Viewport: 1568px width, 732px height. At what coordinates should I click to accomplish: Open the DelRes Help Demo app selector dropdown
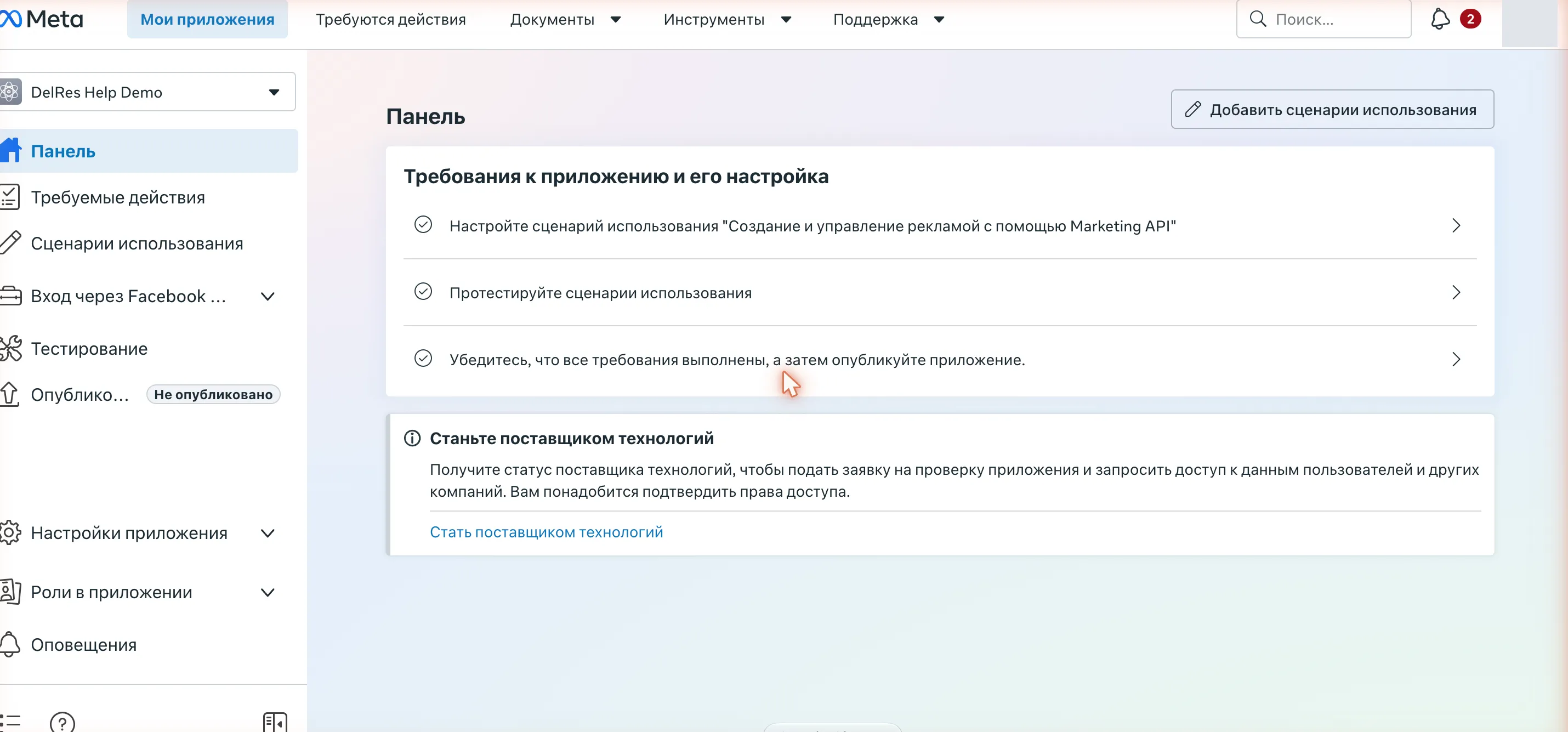pyautogui.click(x=148, y=92)
